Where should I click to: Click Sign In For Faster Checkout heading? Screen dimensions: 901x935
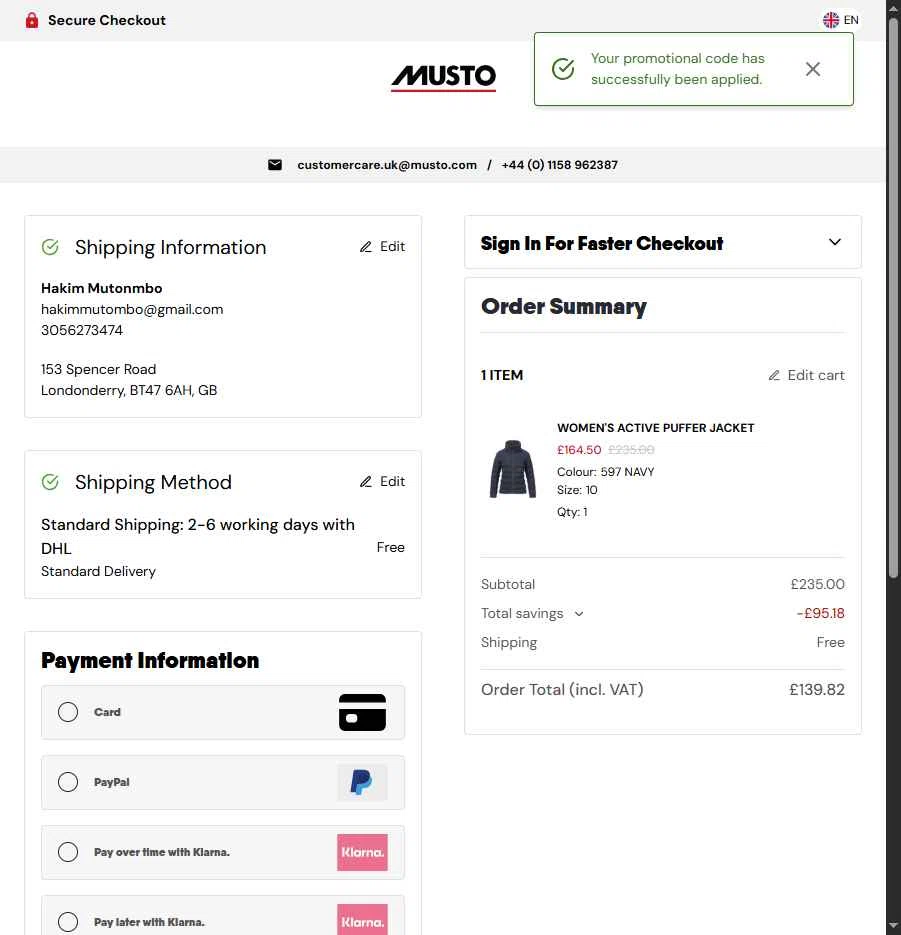602,243
